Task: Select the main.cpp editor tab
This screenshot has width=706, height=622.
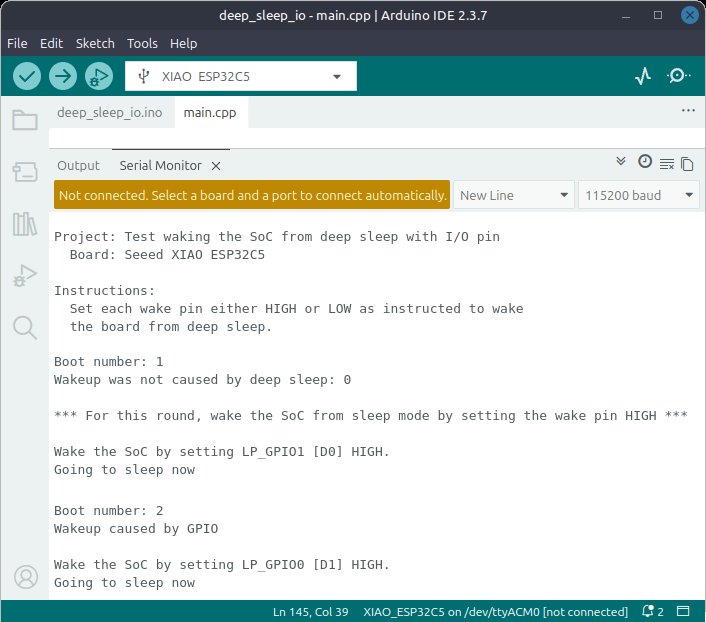Action: 210,112
